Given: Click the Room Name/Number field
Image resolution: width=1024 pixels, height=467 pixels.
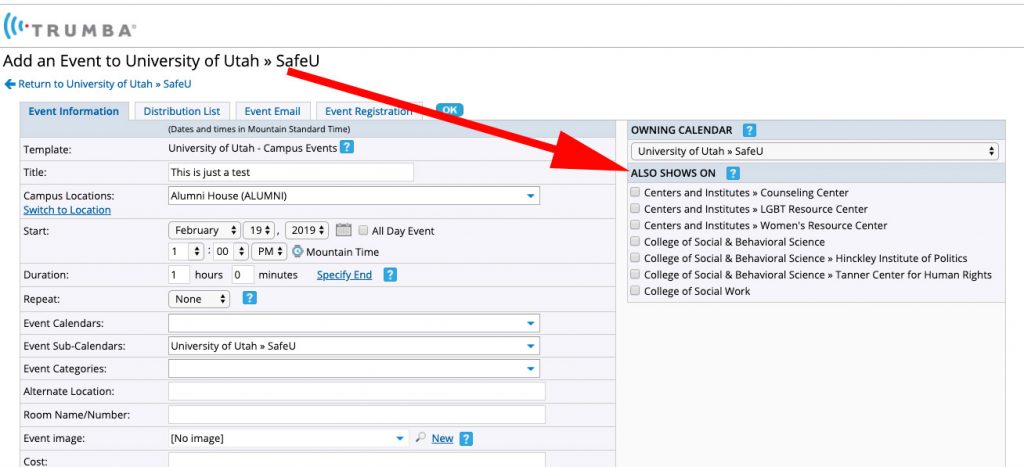Looking at the screenshot, I should point(357,415).
